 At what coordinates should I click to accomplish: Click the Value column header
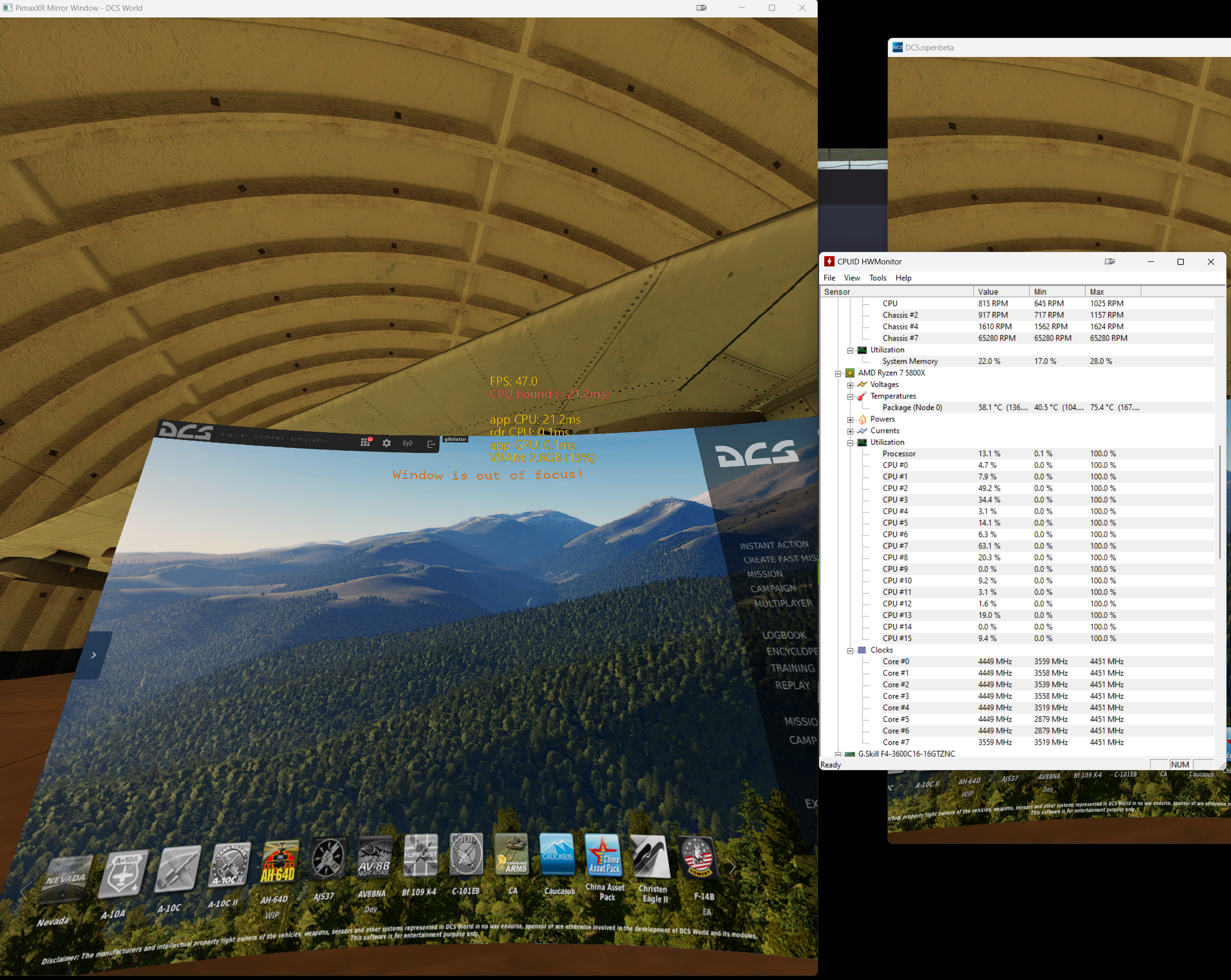tap(1001, 292)
